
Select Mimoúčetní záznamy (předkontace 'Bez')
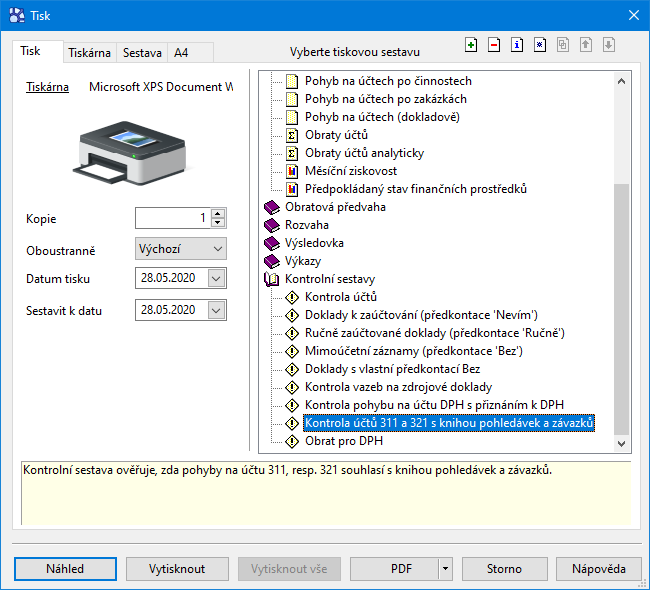414,351
